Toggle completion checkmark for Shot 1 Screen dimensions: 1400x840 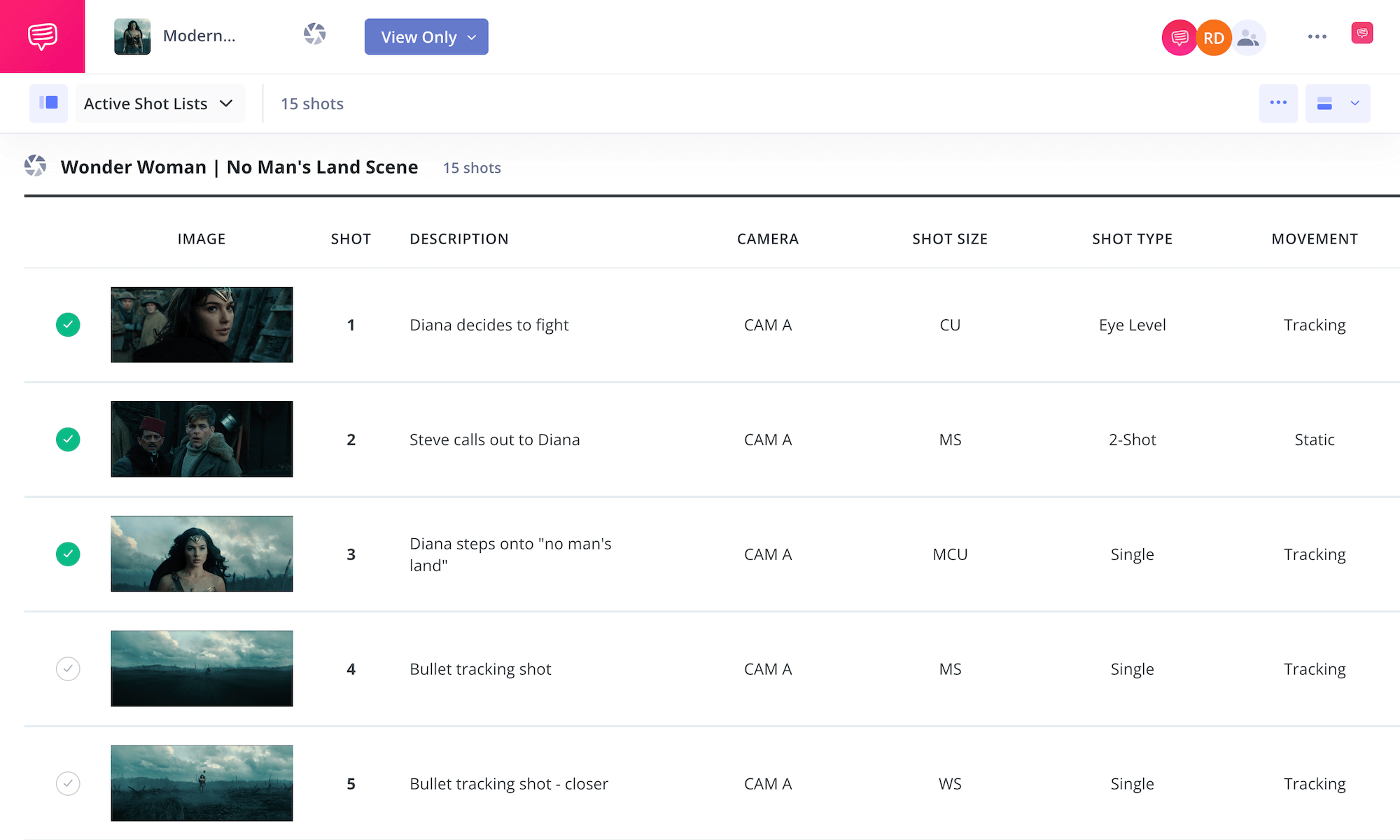coord(67,324)
